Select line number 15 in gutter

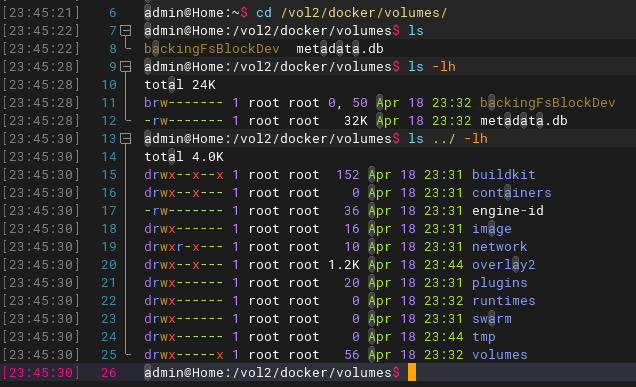point(109,174)
